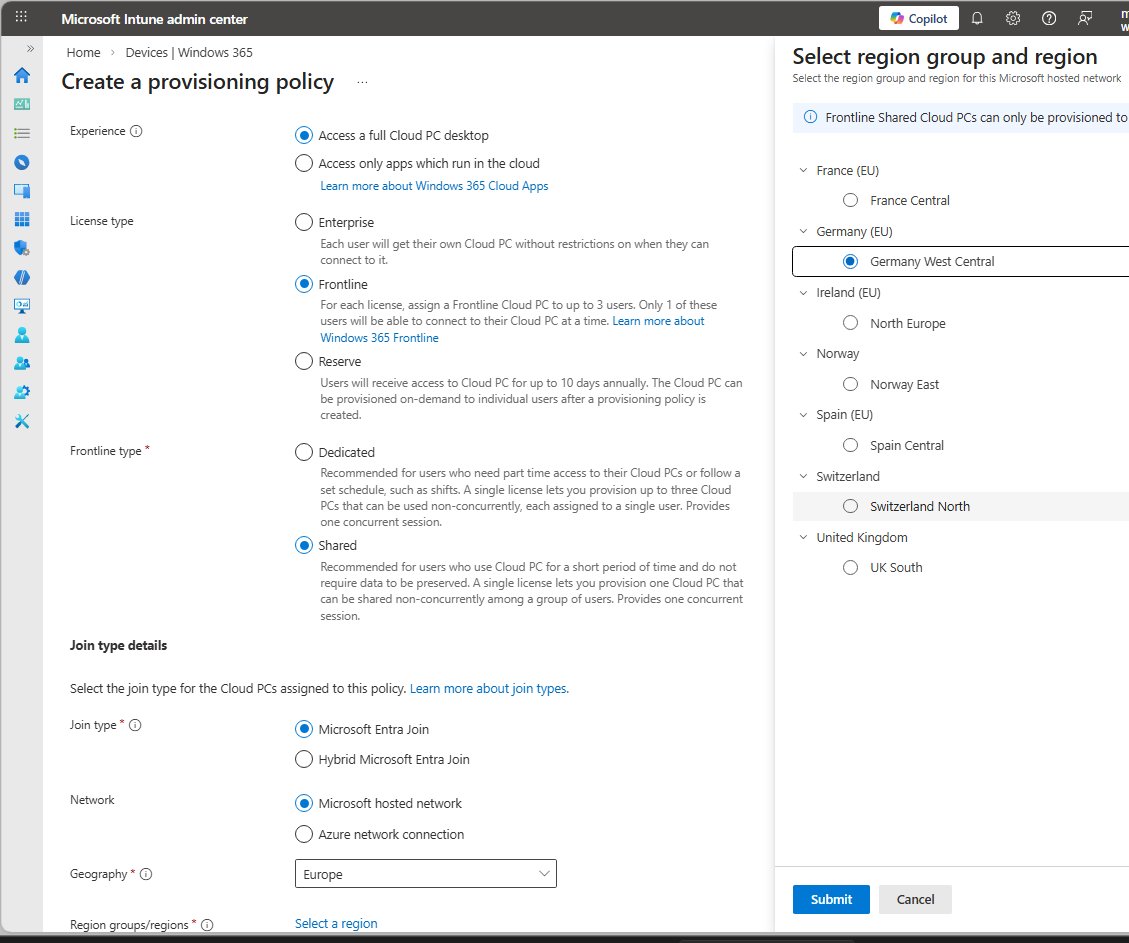Open the Select a region link
The height and width of the screenshot is (943, 1129).
click(x=336, y=923)
